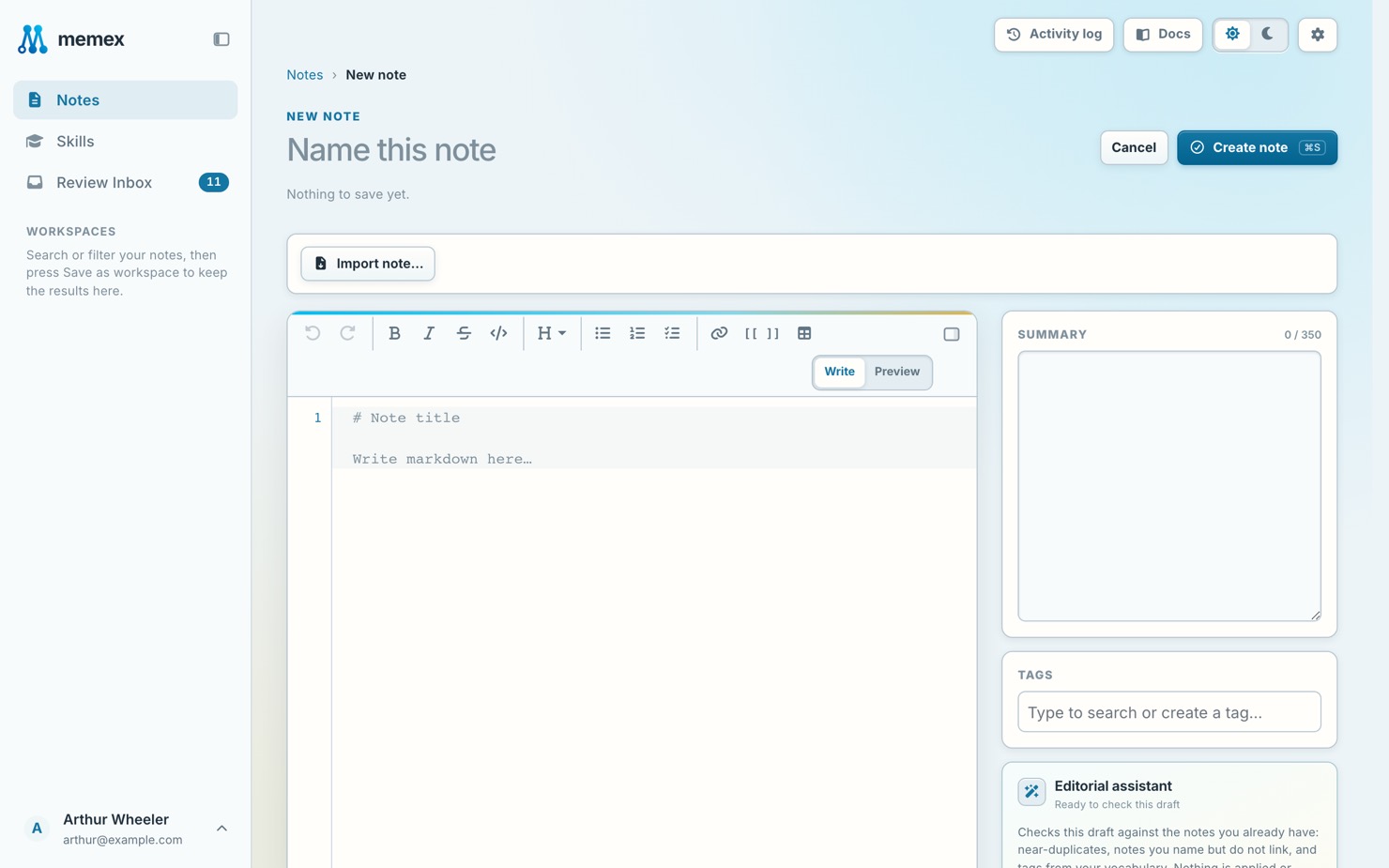Toggle bold formatting
Viewport: 1389px width, 868px height.
(394, 333)
